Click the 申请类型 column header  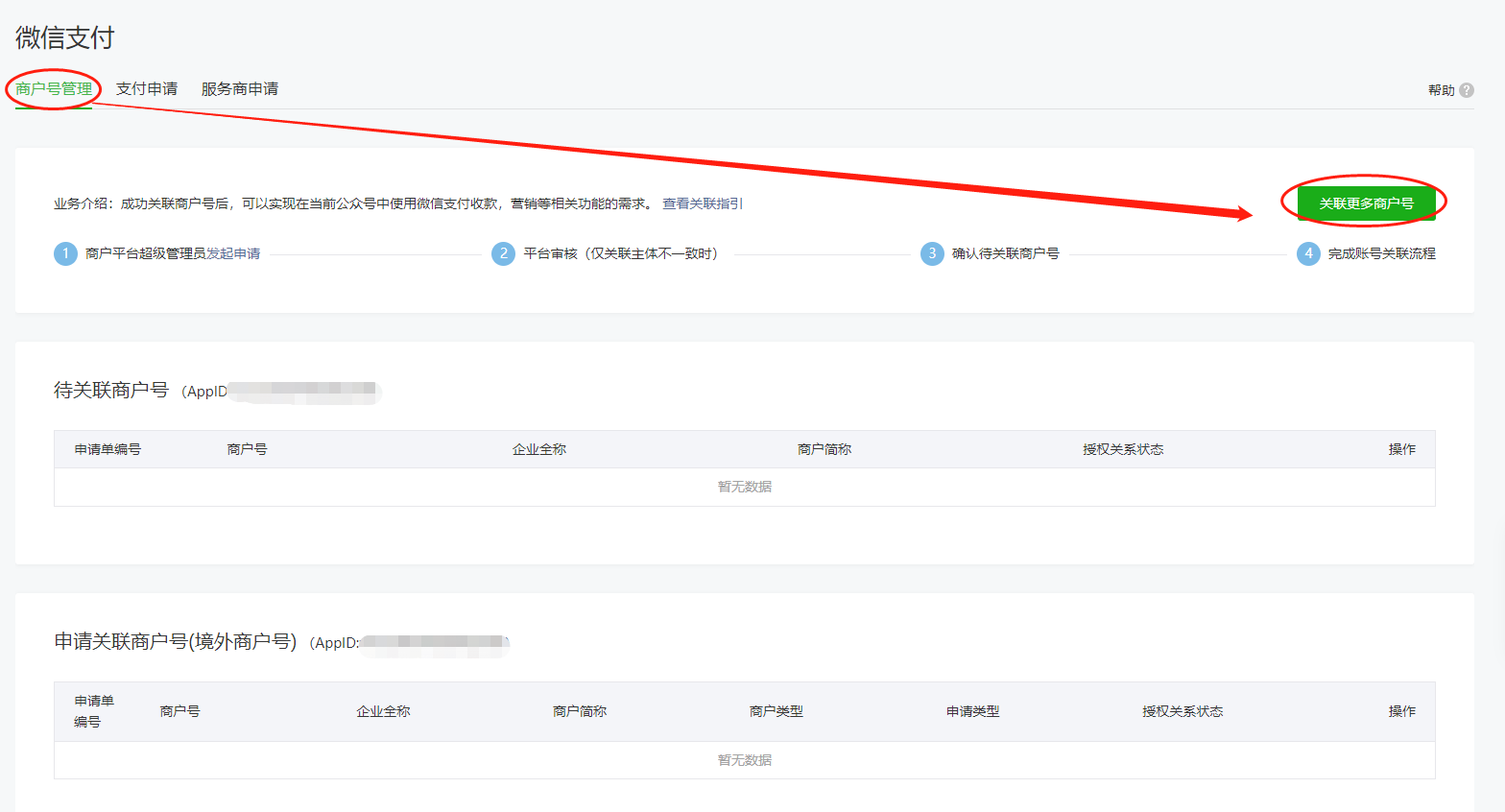[x=973, y=711]
